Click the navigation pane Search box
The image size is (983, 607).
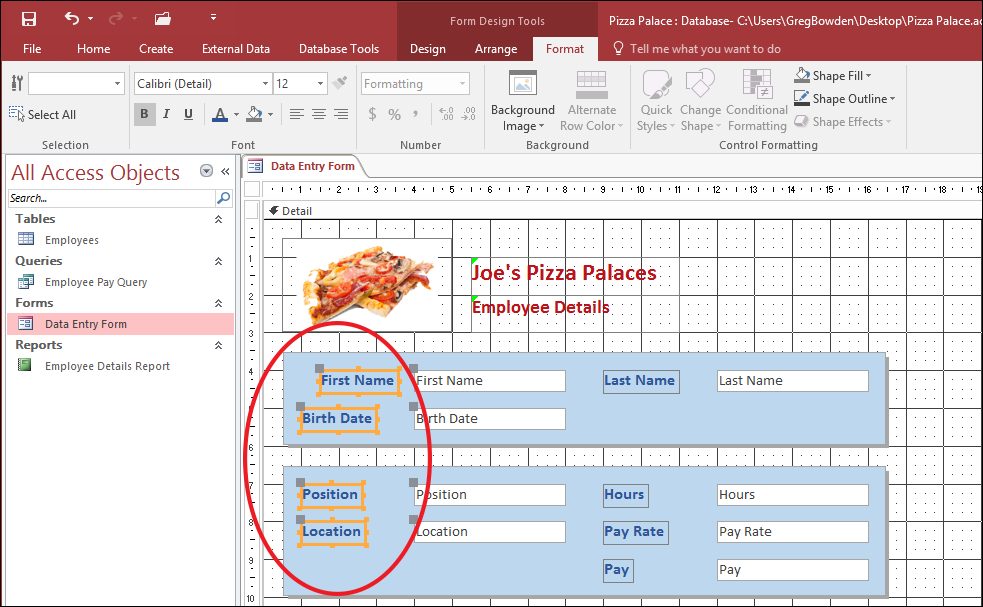112,198
